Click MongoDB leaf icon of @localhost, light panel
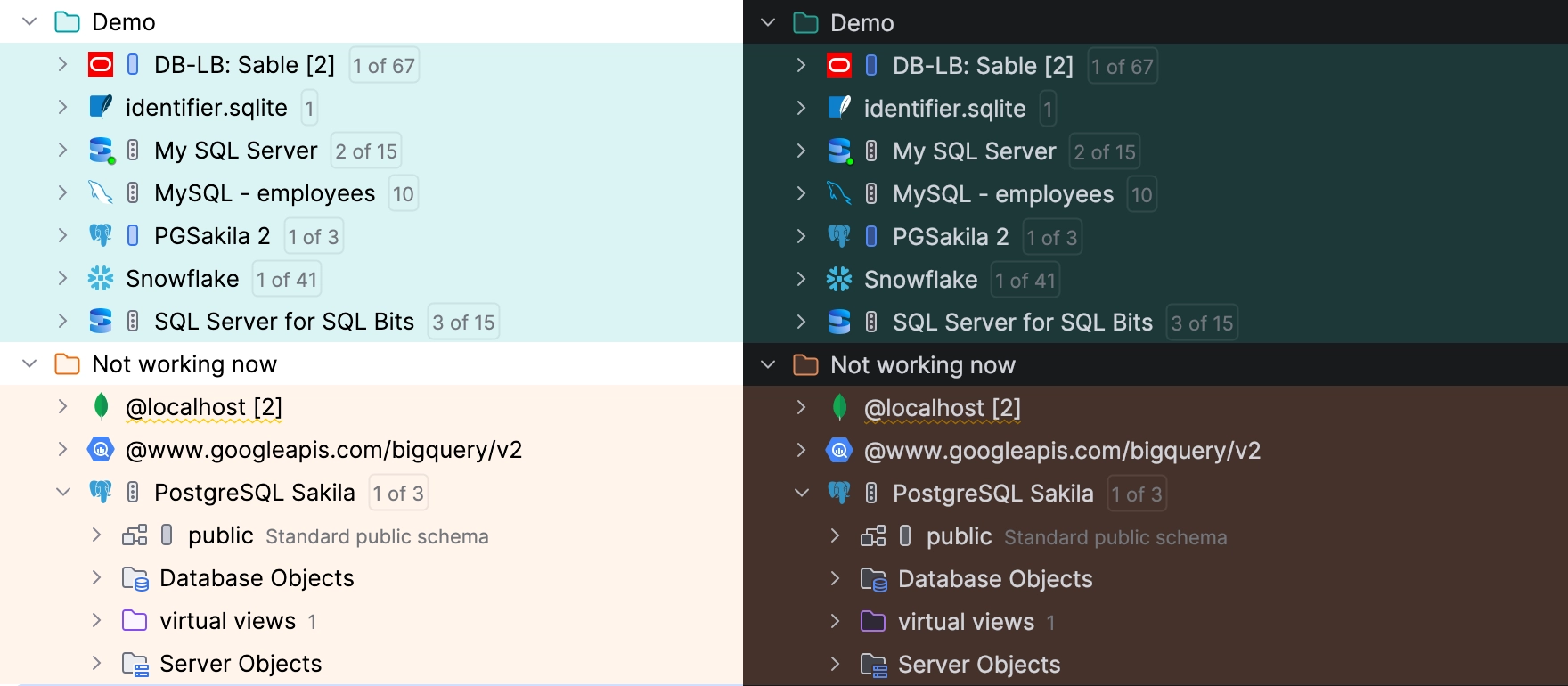Image resolution: width=1568 pixels, height=686 pixels. click(101, 406)
